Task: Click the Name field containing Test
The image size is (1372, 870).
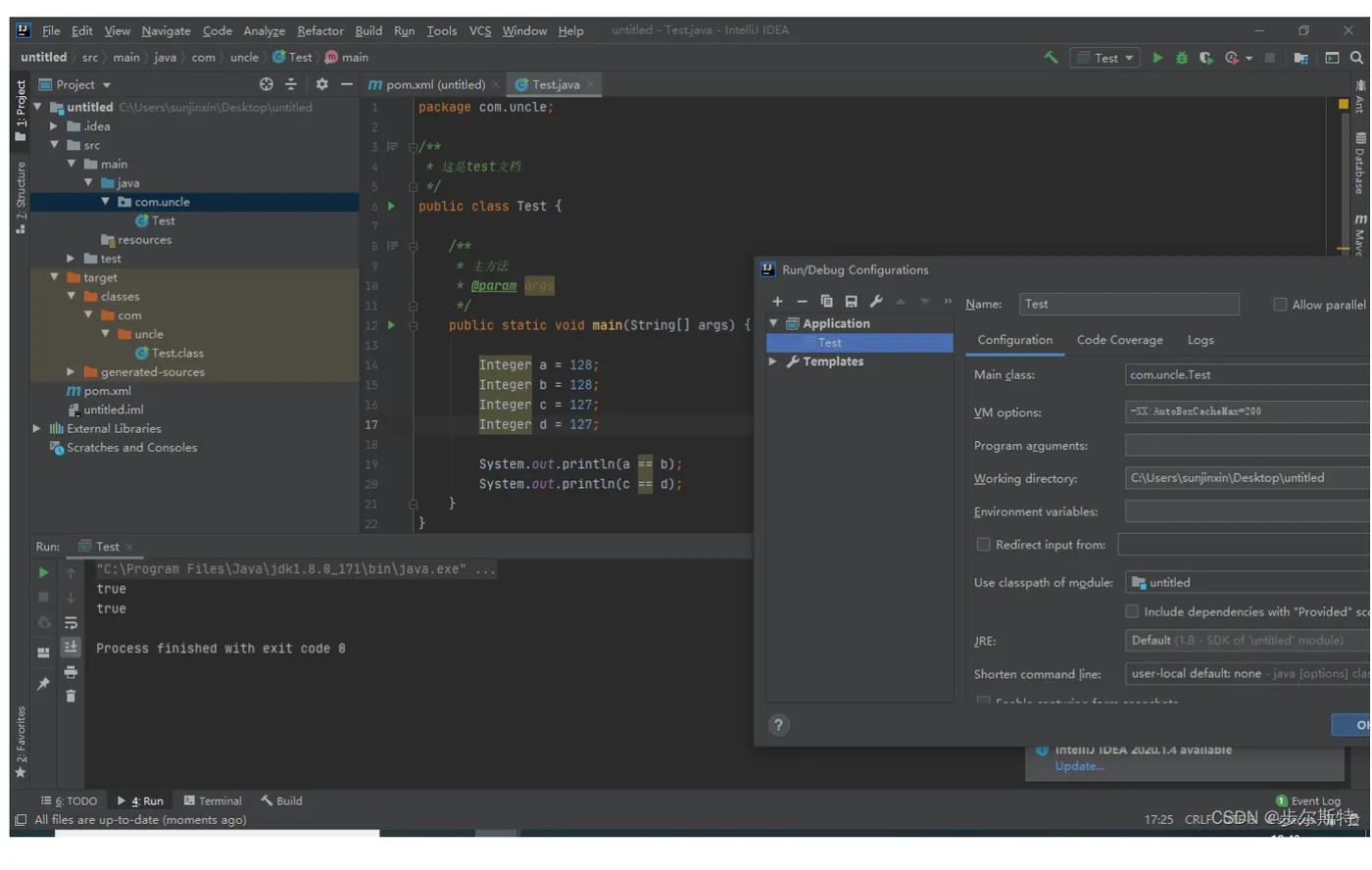Action: [x=1129, y=305]
